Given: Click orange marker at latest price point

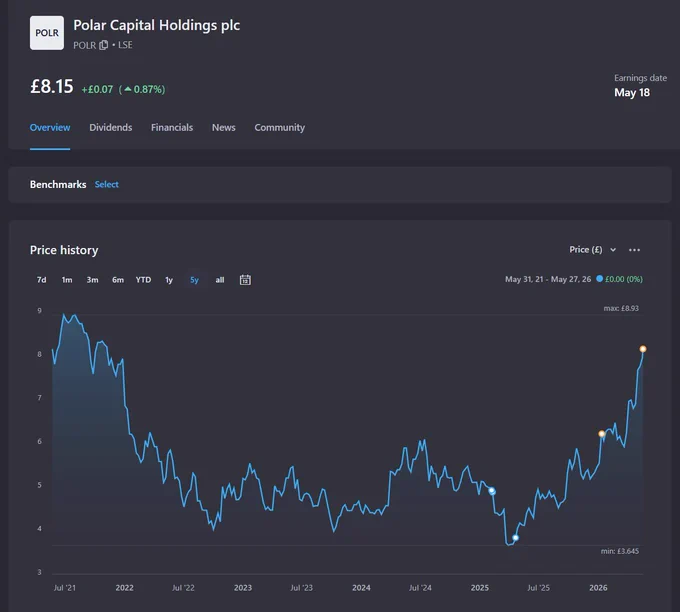Looking at the screenshot, I should 643,349.
